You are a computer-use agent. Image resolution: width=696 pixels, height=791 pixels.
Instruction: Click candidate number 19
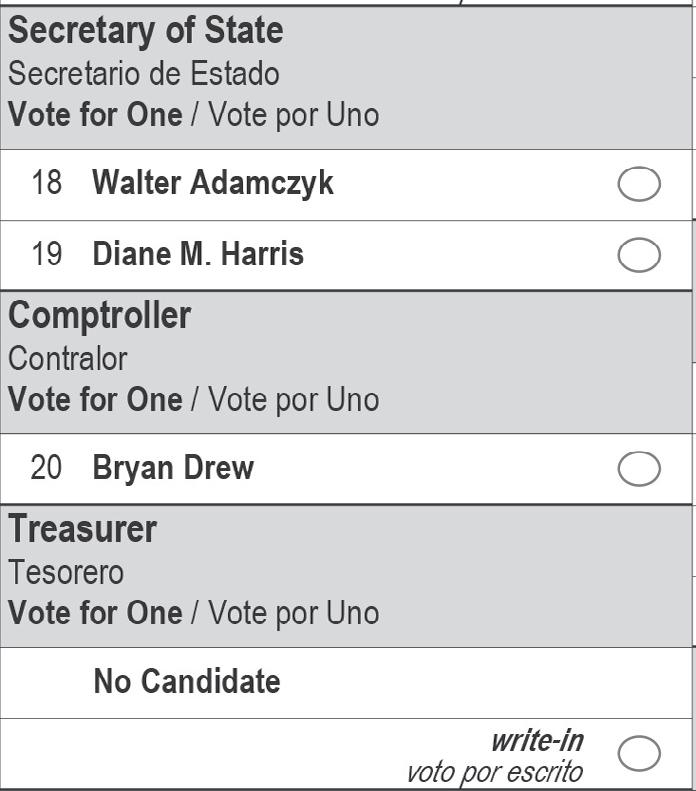[46, 255]
